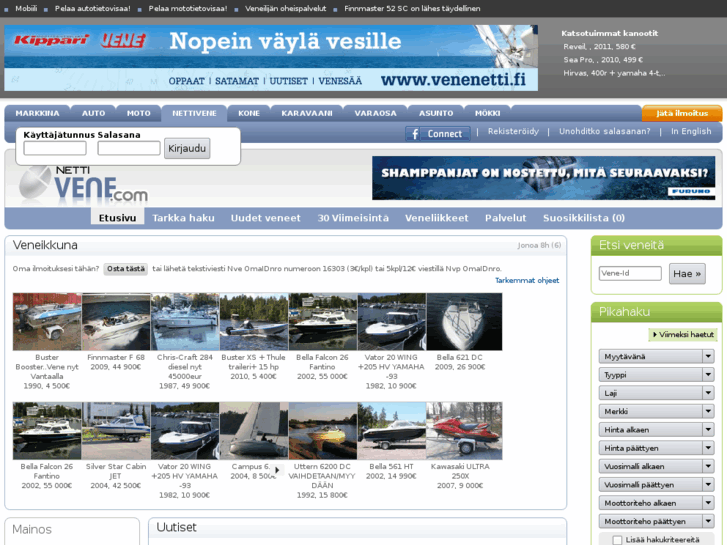The height and width of the screenshot is (545, 727).
Task: Switch language via In English link
Action: [x=691, y=131]
